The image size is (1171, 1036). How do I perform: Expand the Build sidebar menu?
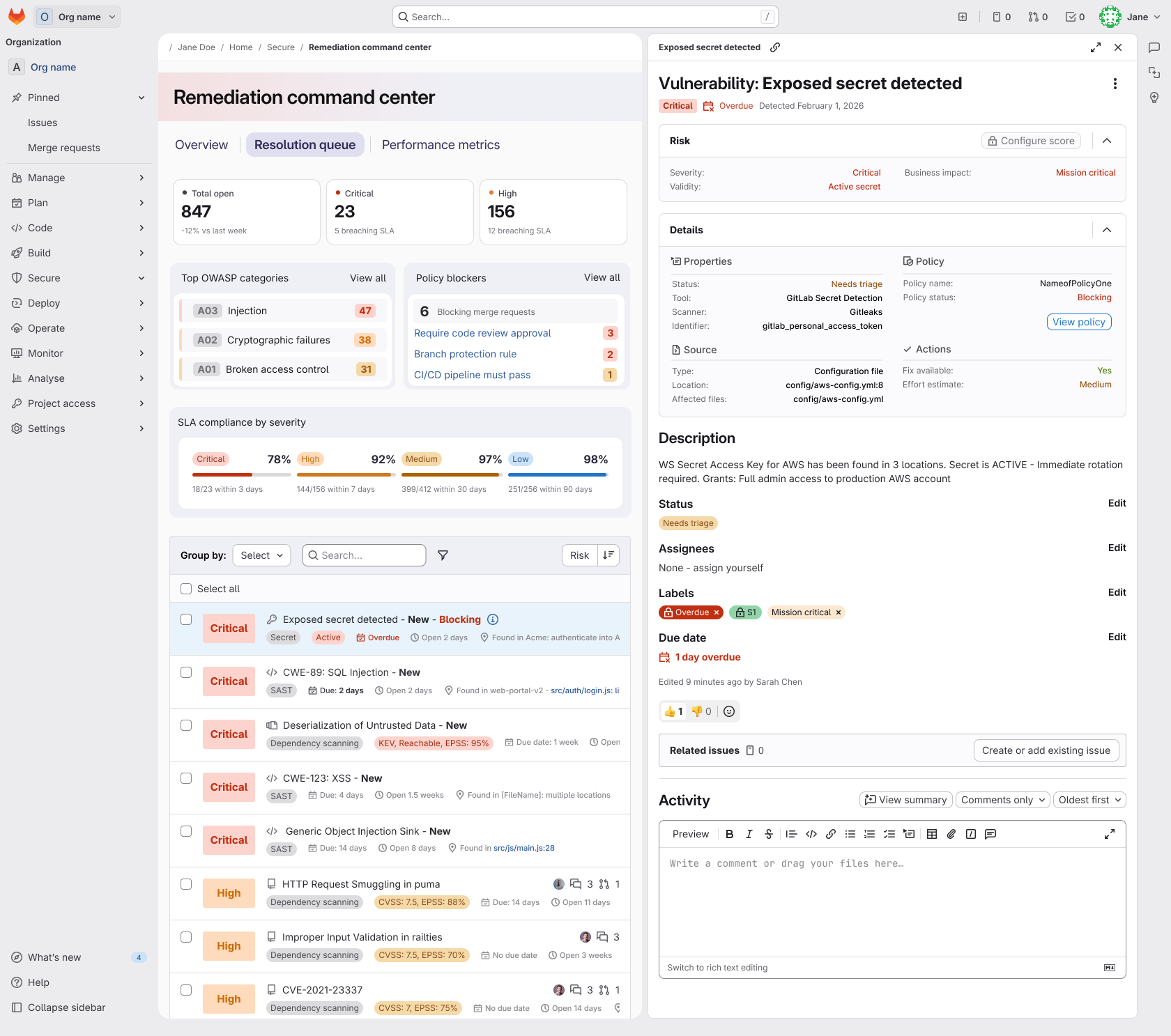[78, 253]
